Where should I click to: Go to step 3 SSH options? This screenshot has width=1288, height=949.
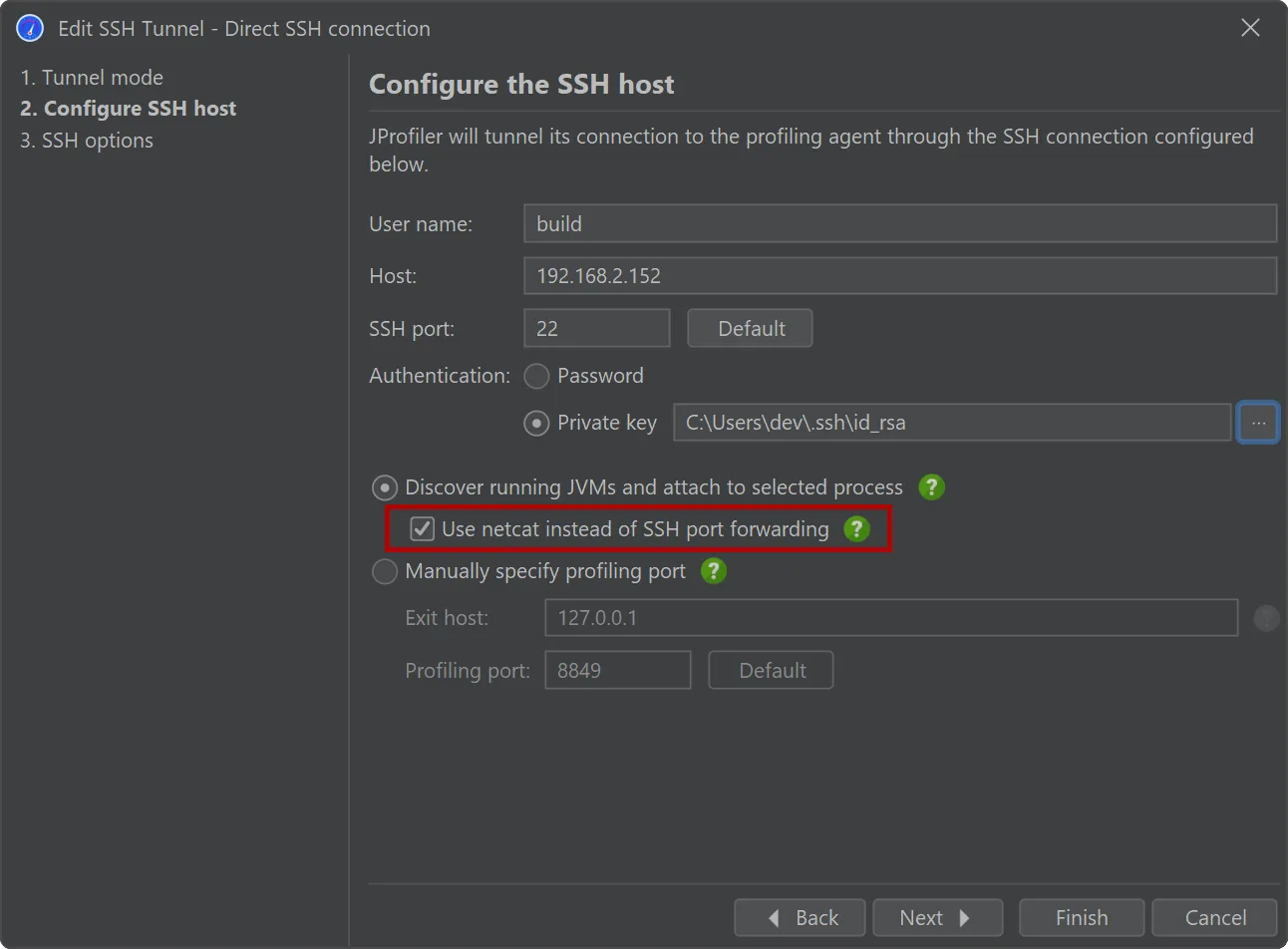pyautogui.click(x=87, y=141)
